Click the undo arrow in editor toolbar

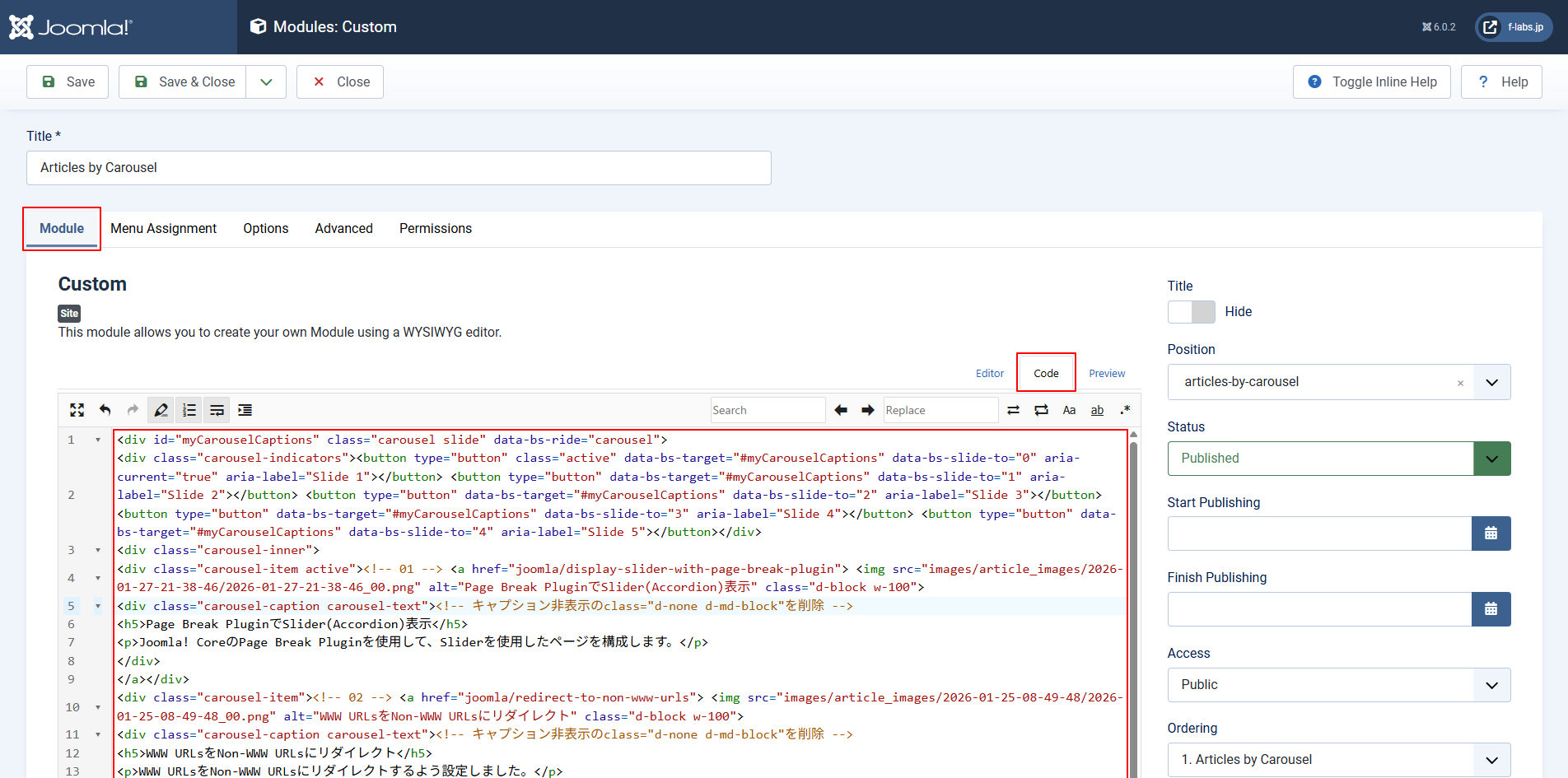point(105,410)
